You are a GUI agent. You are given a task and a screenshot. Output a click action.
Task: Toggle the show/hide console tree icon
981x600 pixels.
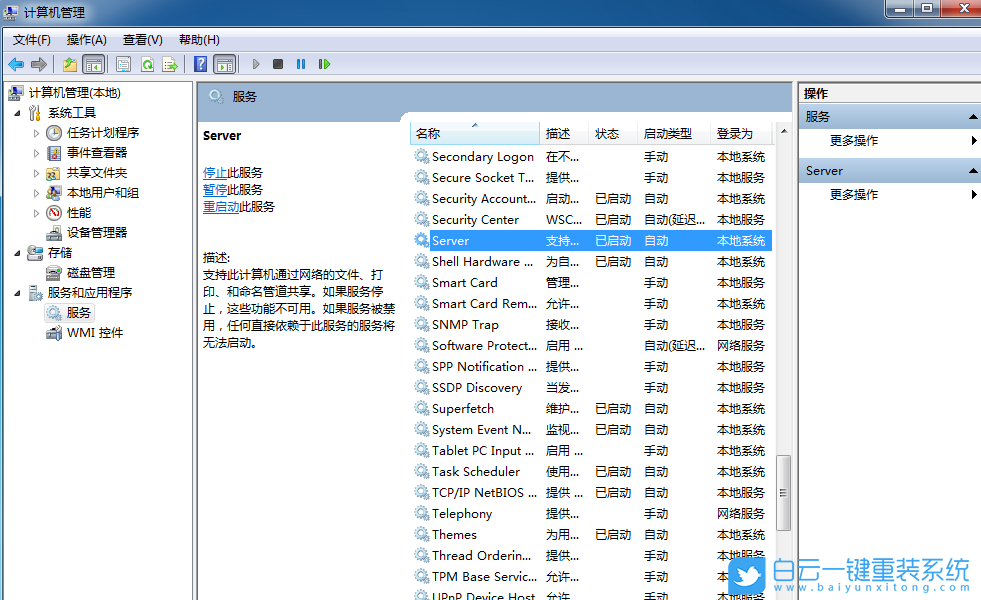[91, 64]
